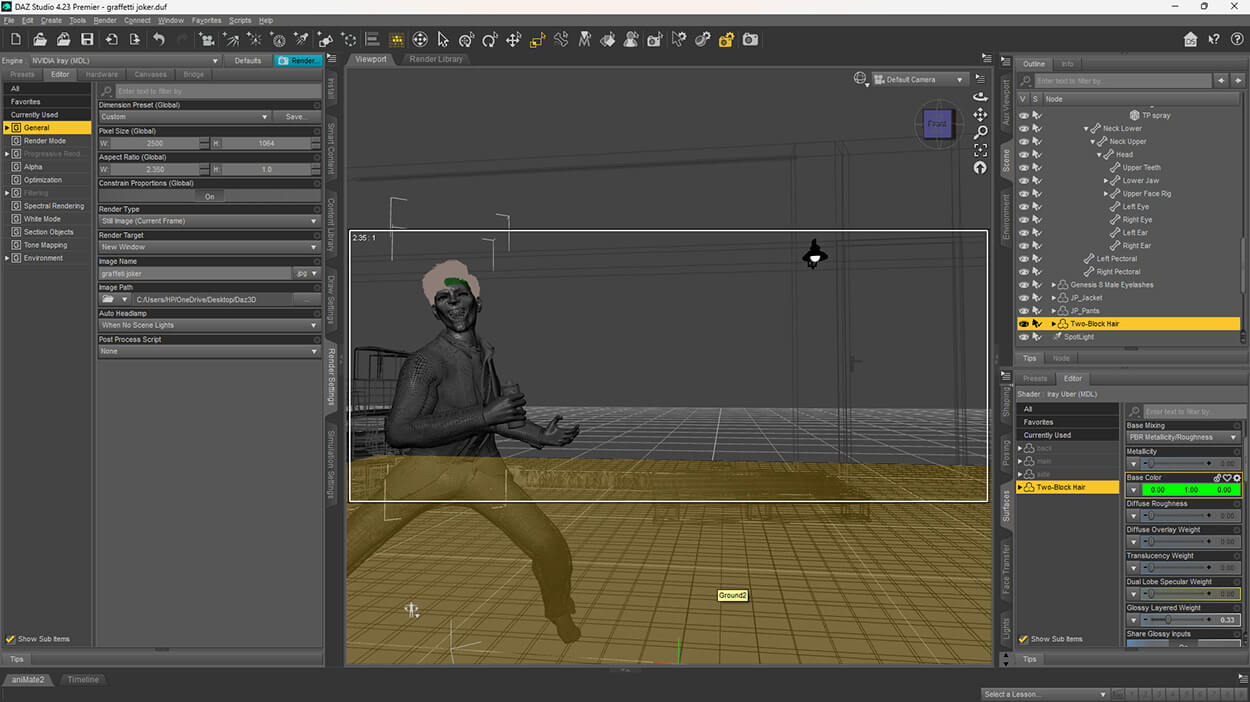The width and height of the screenshot is (1250, 702).
Task: Select the Rotate tool in the toolbar
Action: click(x=490, y=40)
